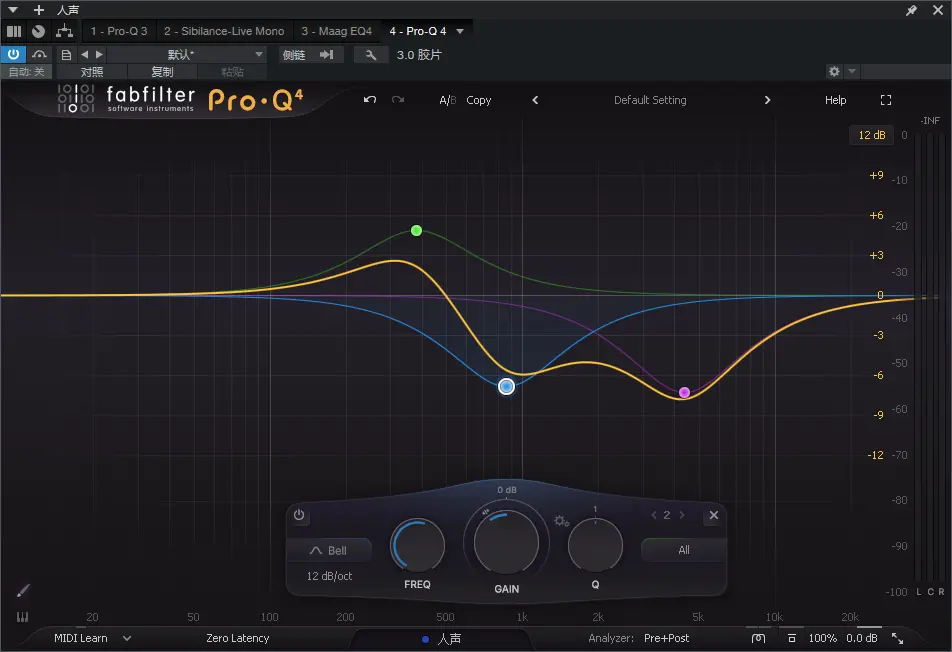952x652 pixels.
Task: Click the 0.0 dB output level value
Action: (x=862, y=638)
